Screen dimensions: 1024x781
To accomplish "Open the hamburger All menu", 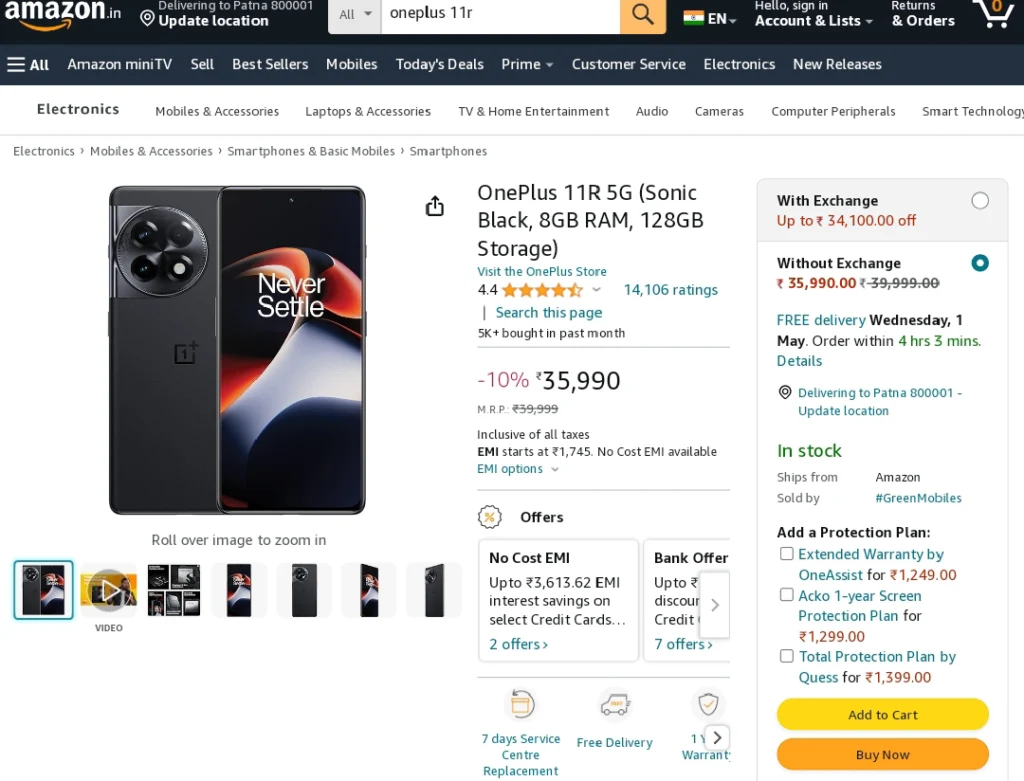I will point(28,65).
